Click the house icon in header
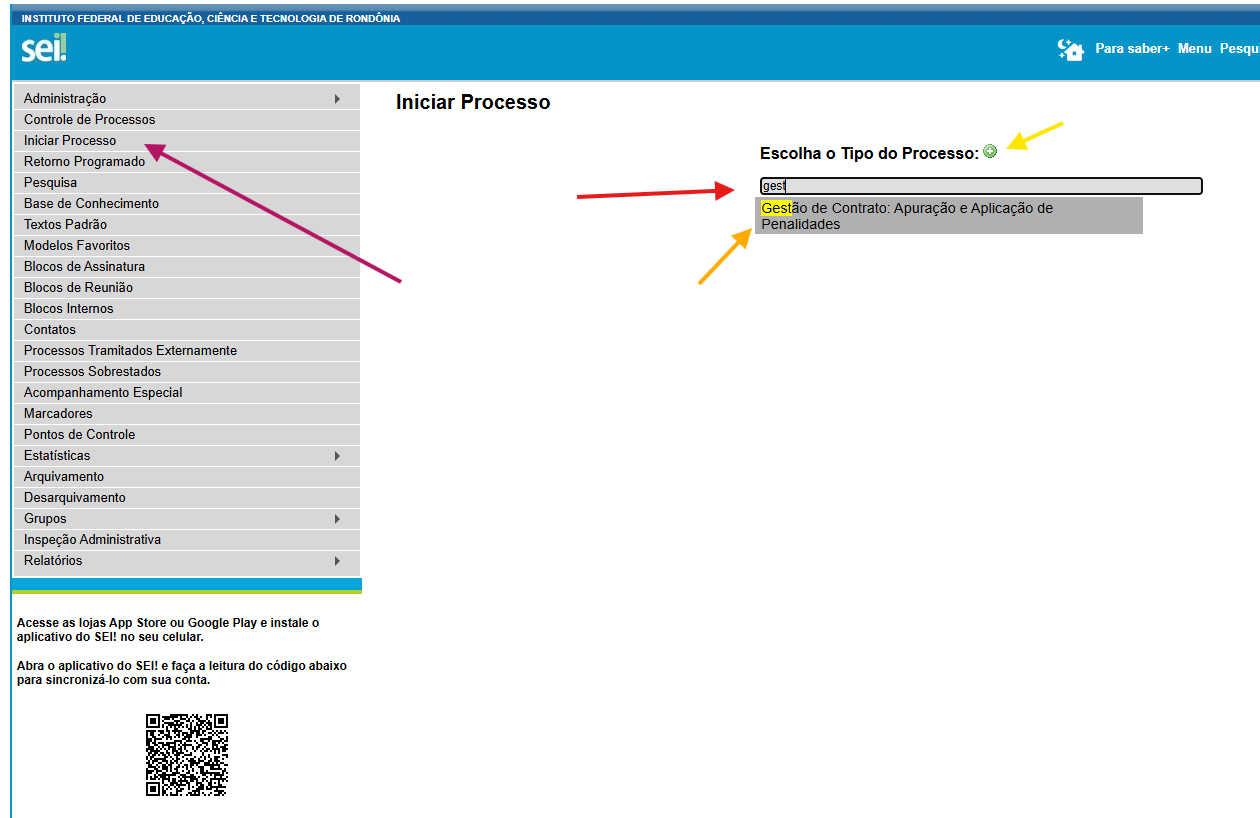 [1071, 49]
